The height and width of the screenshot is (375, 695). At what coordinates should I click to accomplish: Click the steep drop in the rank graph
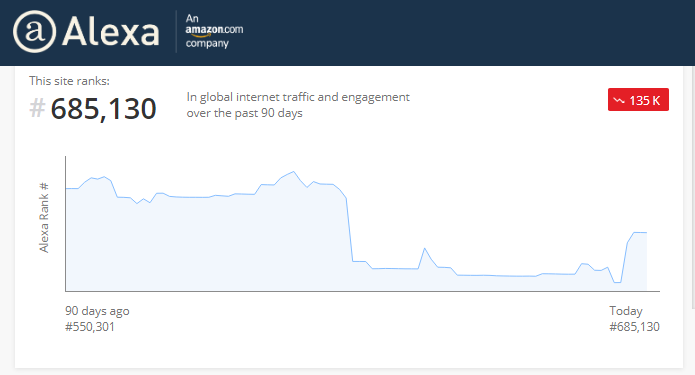point(349,229)
